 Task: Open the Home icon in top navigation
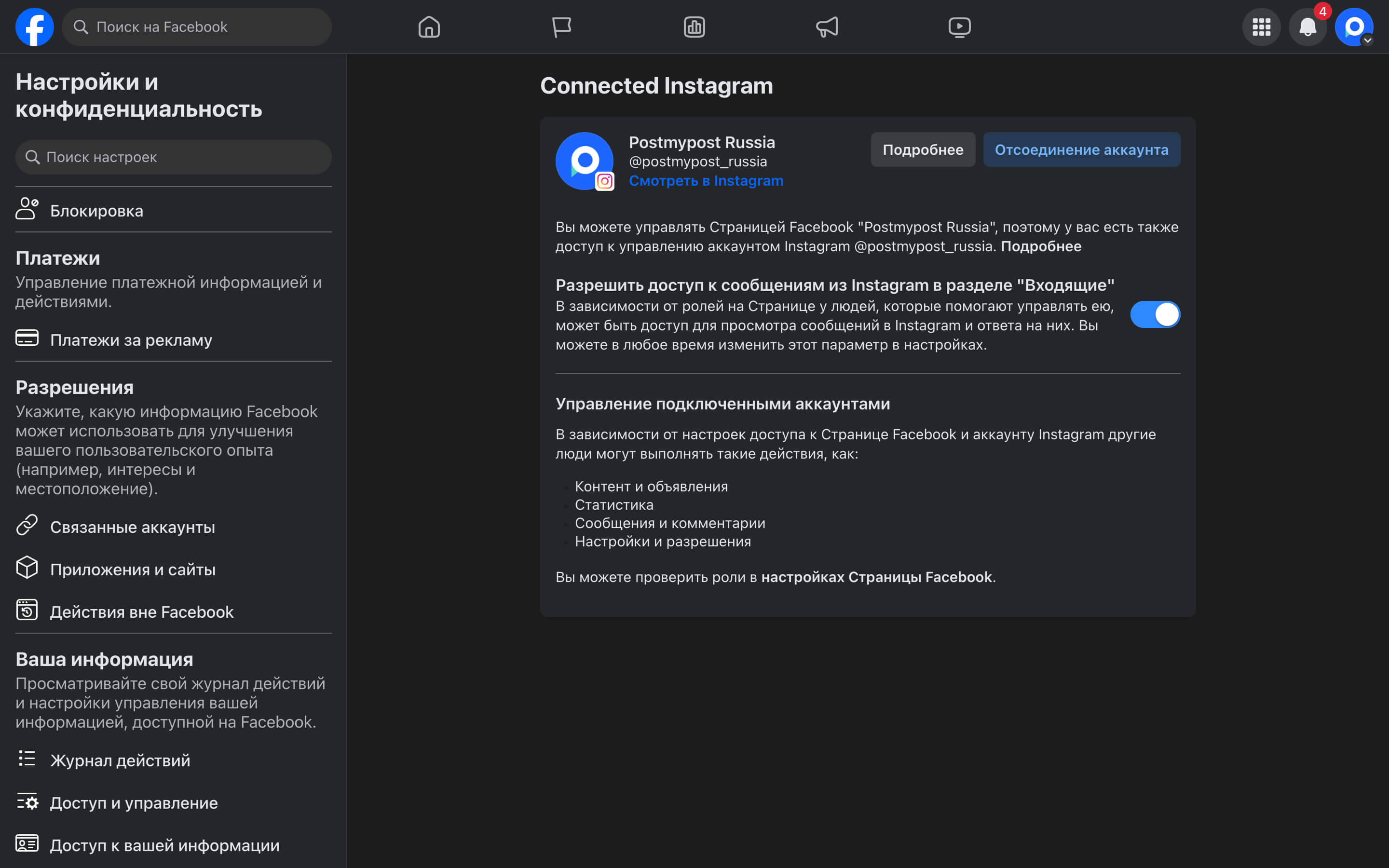pyautogui.click(x=429, y=27)
